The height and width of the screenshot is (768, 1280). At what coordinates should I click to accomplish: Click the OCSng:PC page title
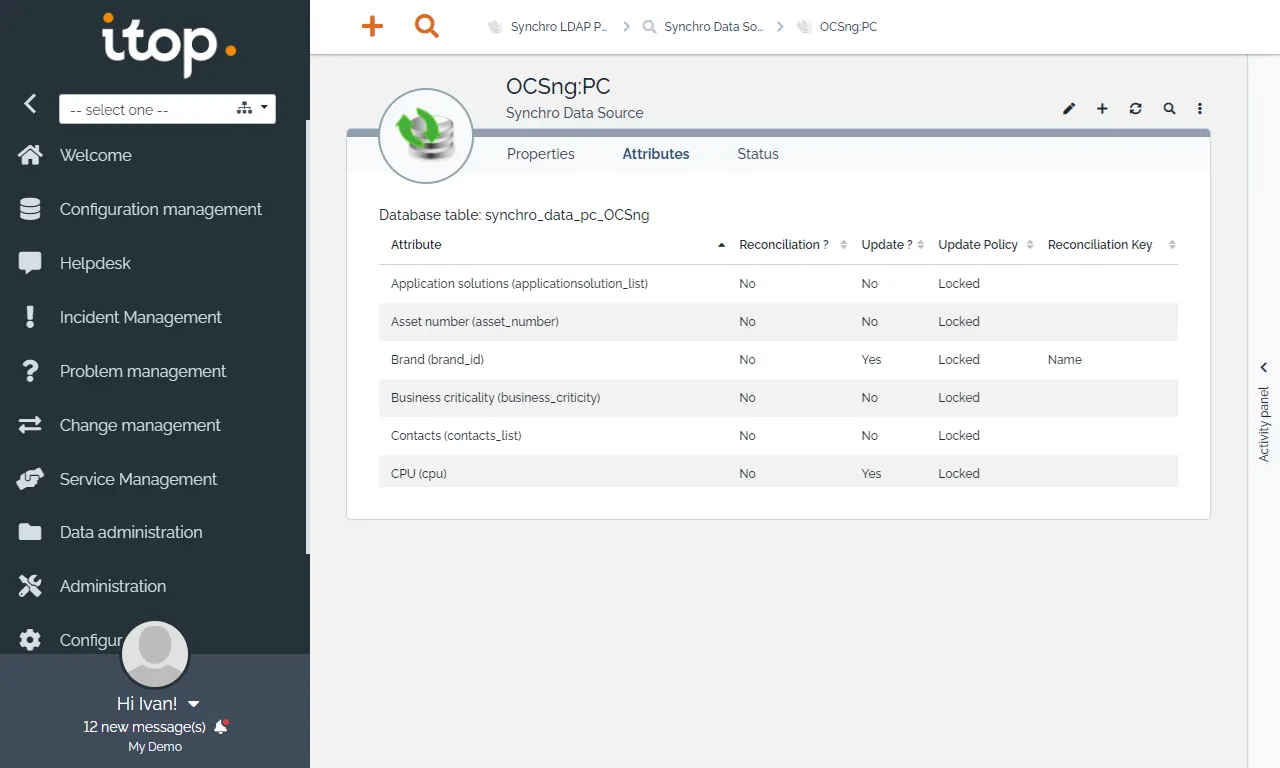[558, 87]
